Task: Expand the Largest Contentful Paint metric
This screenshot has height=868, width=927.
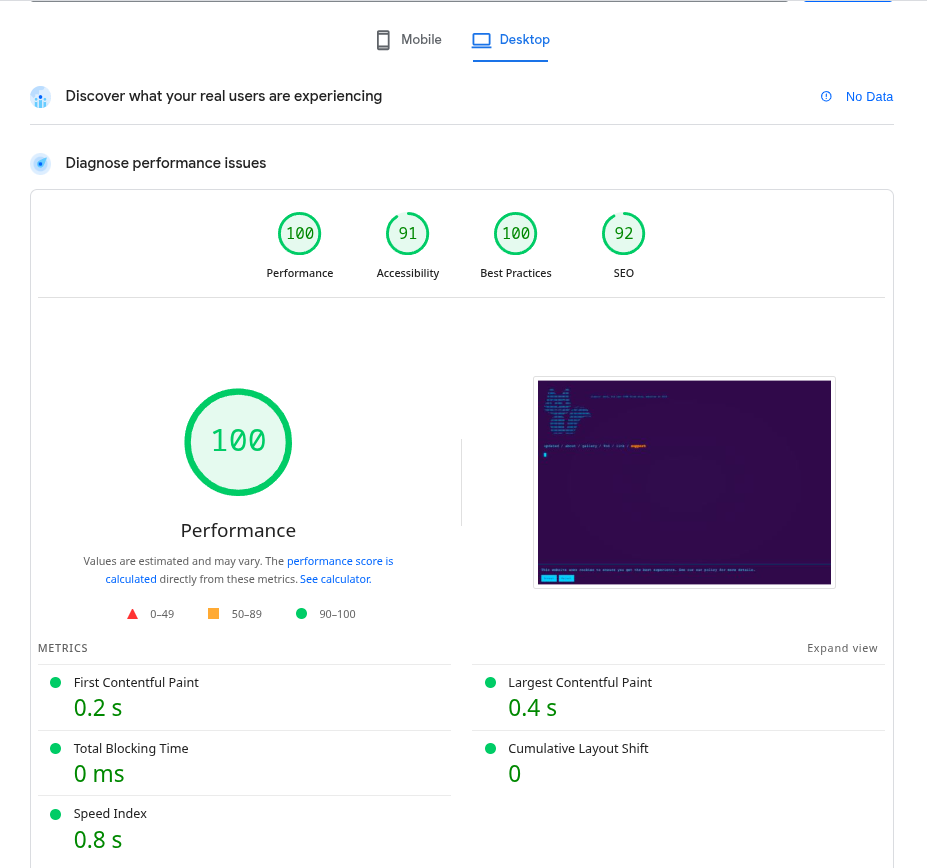Action: pyautogui.click(x=579, y=682)
